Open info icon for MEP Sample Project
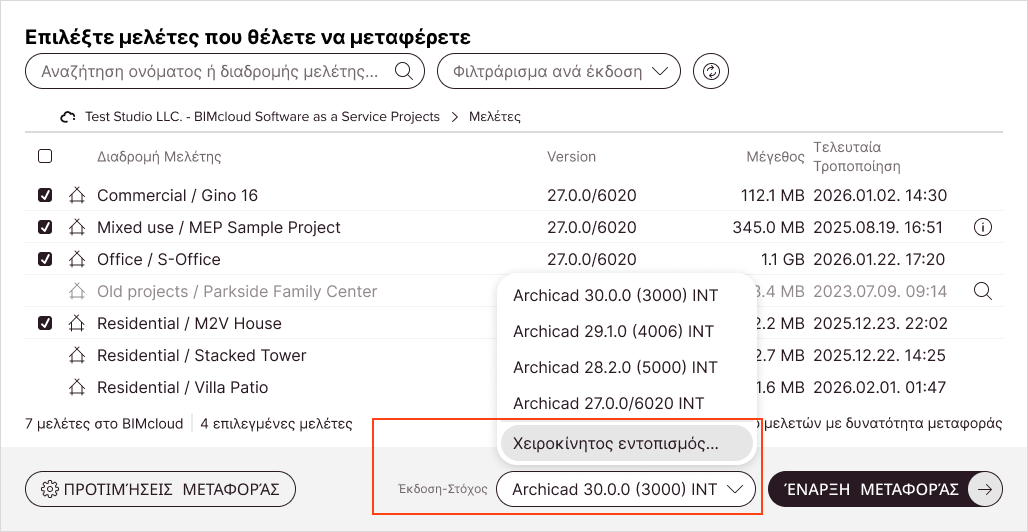Viewport: 1028px width, 532px height. (983, 228)
